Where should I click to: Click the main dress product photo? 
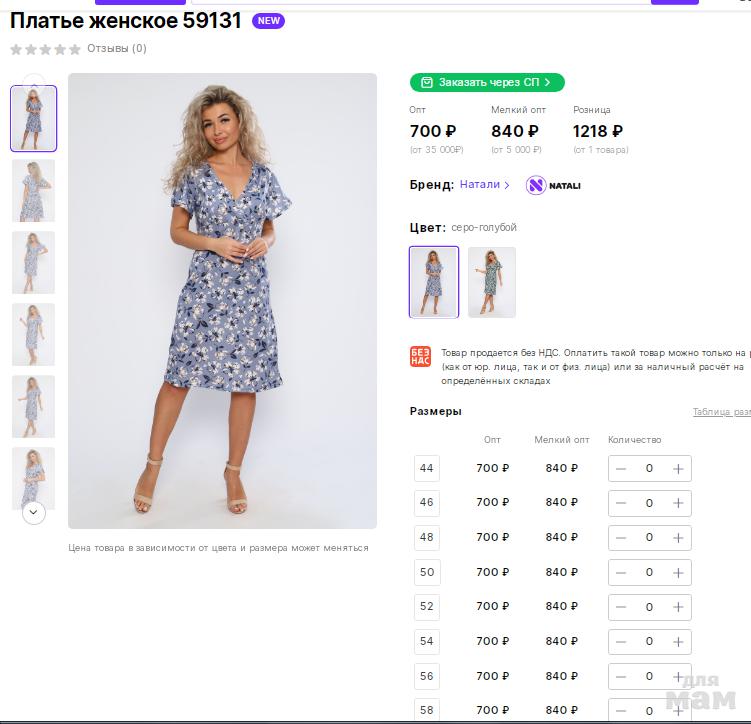point(222,300)
